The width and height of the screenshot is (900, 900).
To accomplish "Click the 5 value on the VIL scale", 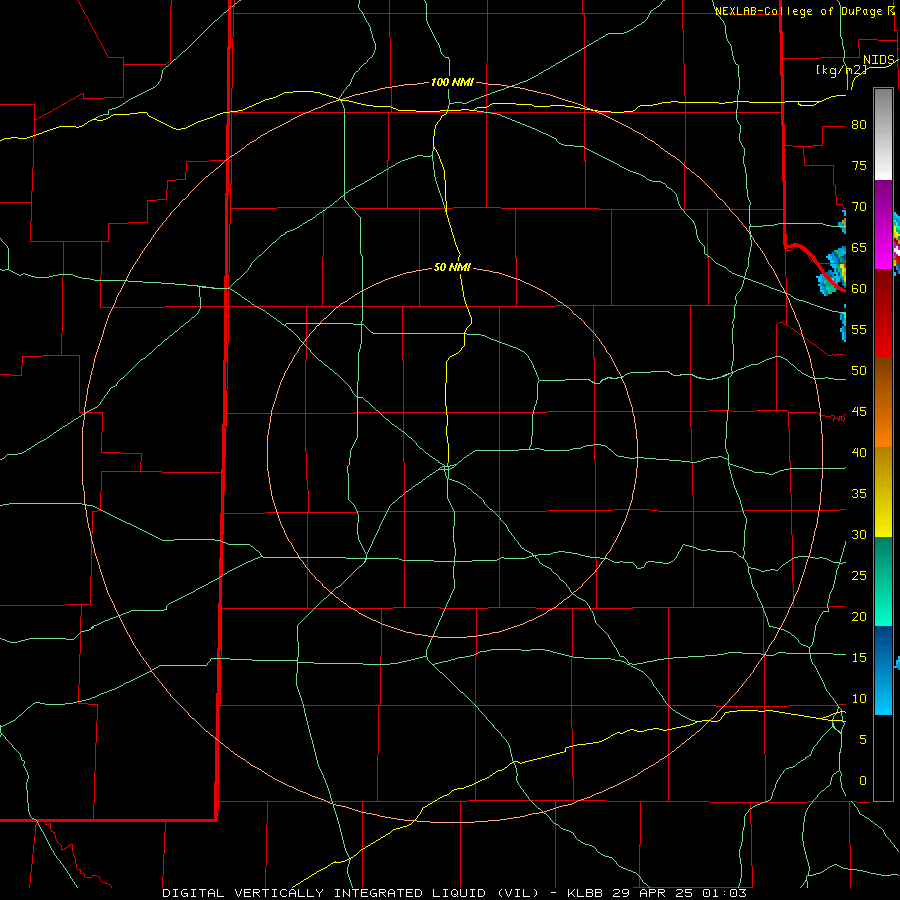I will click(x=863, y=740).
